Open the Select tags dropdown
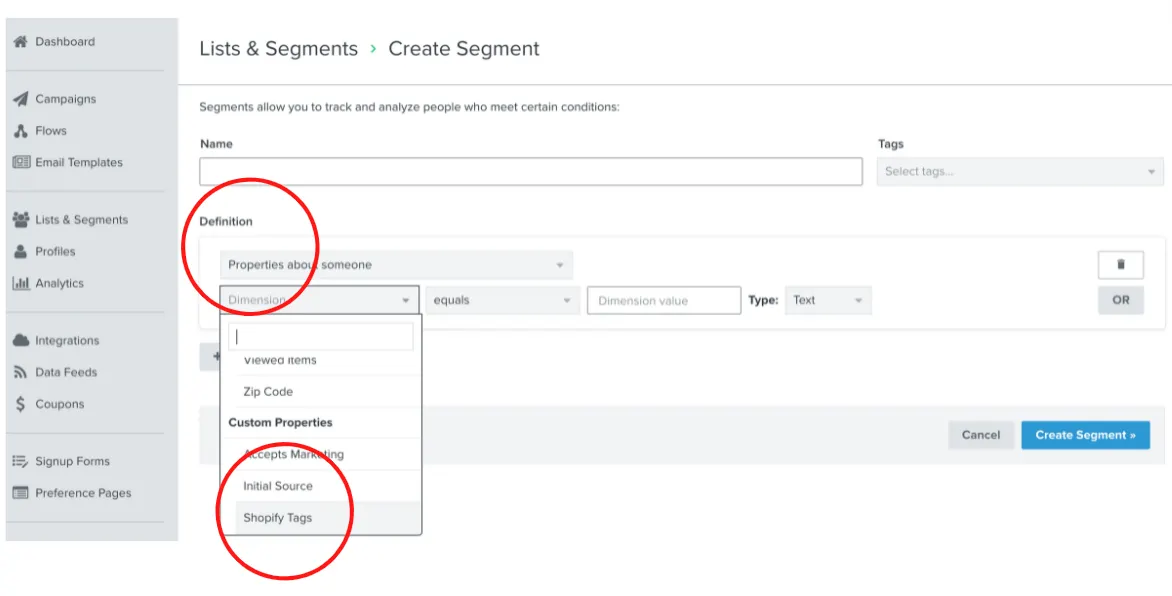The height and width of the screenshot is (596, 1172). 1020,172
